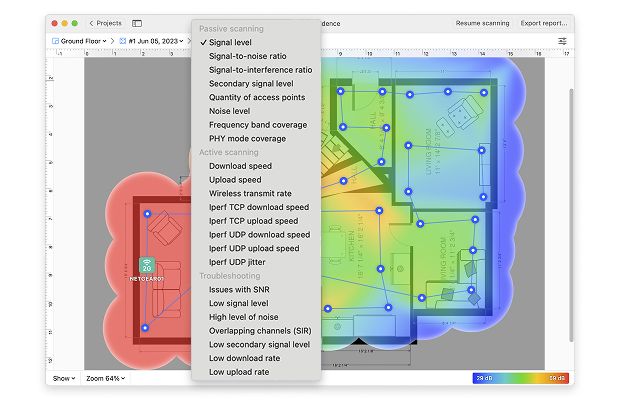Choose Download speed heatmap
Viewport: 620px width, 400px height.
[240, 166]
